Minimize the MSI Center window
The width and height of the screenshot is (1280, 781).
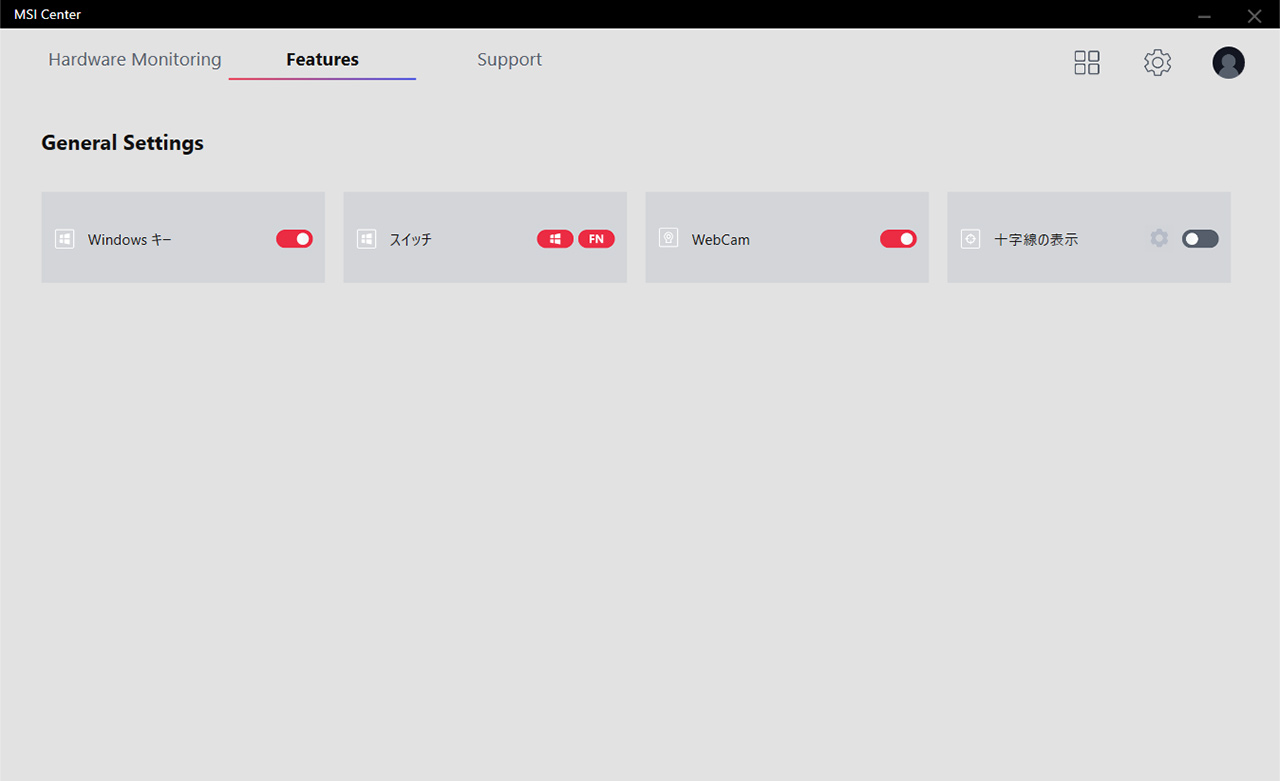pyautogui.click(x=1205, y=15)
